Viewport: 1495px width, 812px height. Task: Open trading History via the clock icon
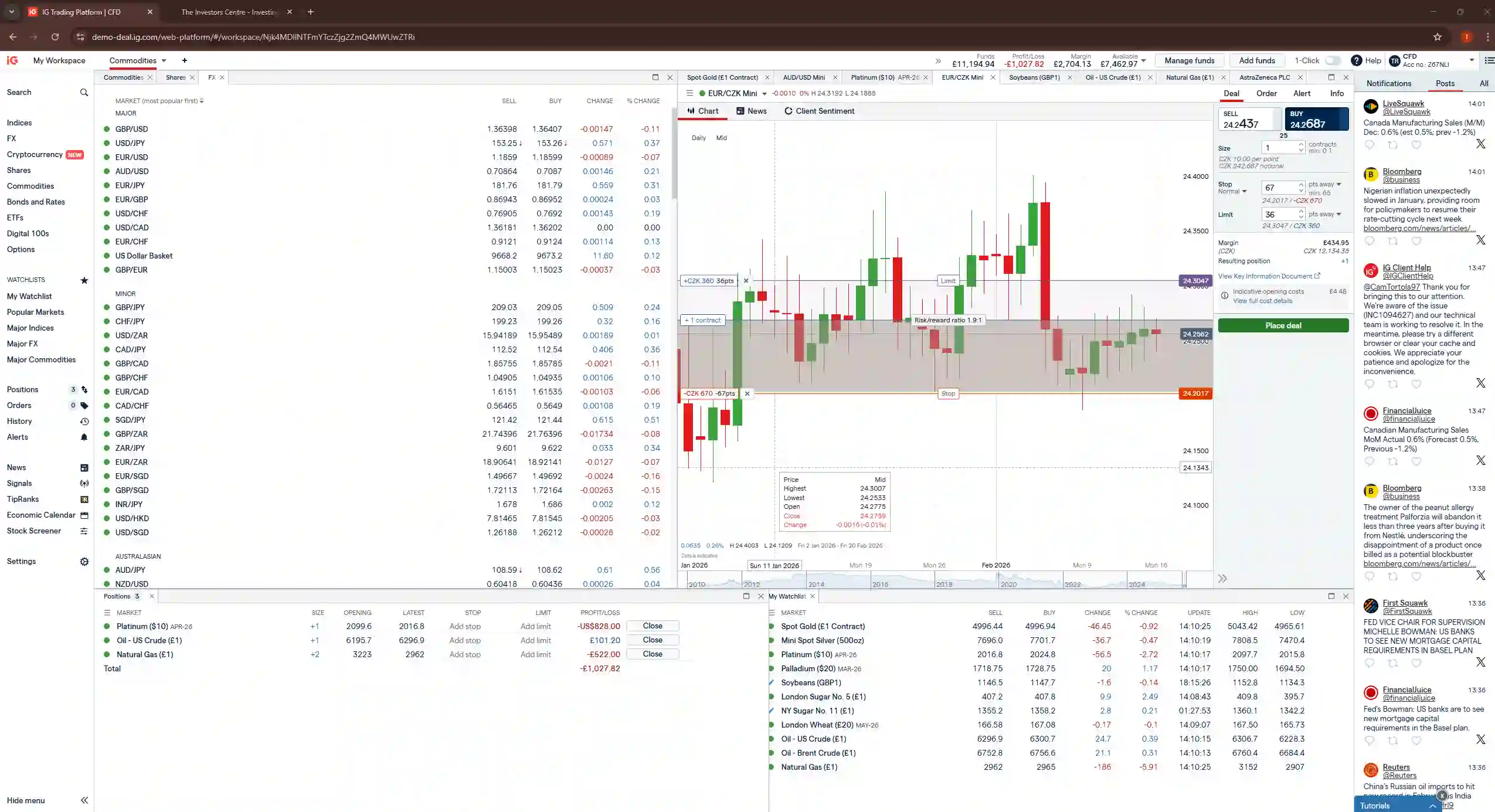[x=84, y=421]
